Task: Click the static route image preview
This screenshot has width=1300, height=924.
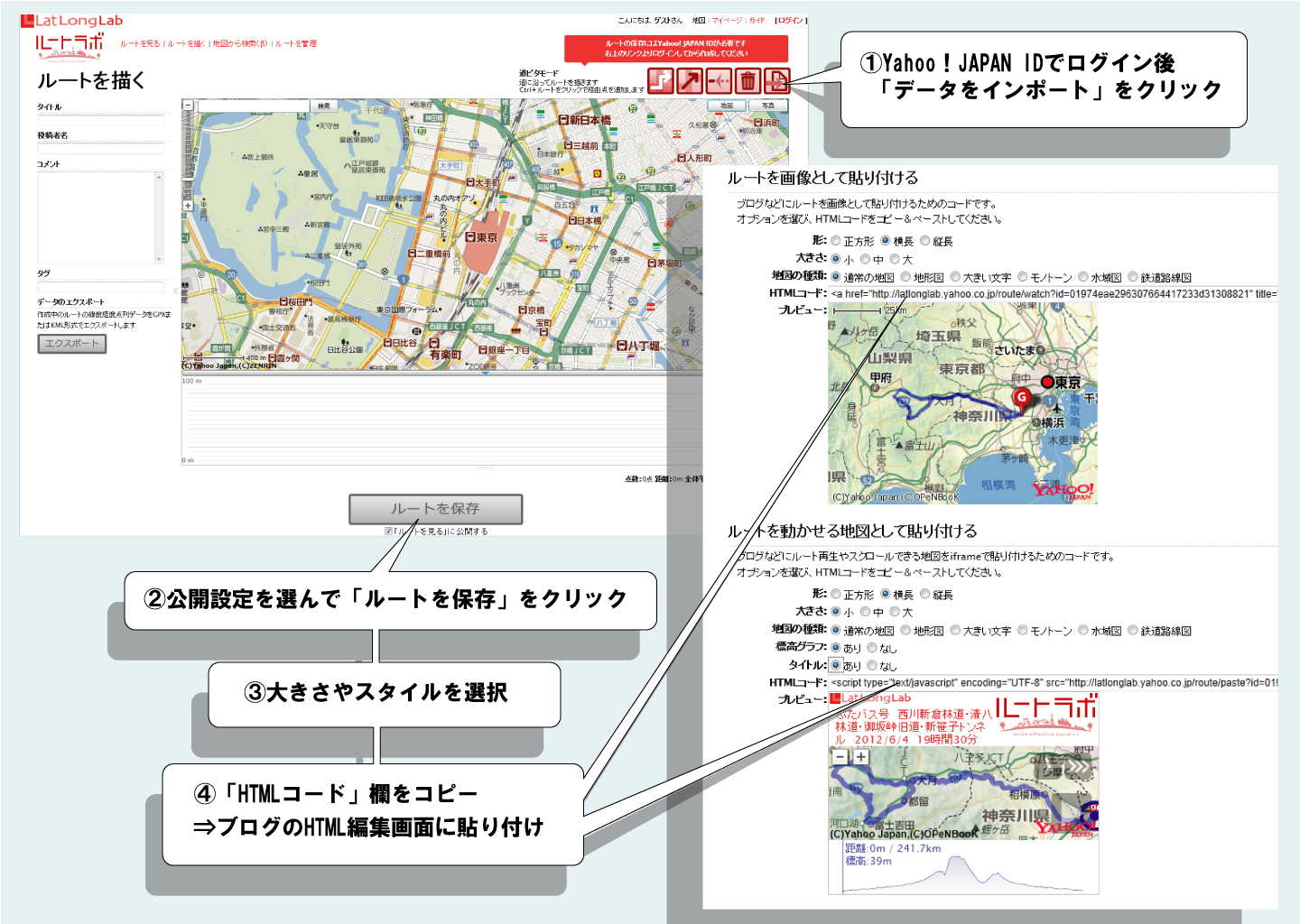Action: point(962,403)
